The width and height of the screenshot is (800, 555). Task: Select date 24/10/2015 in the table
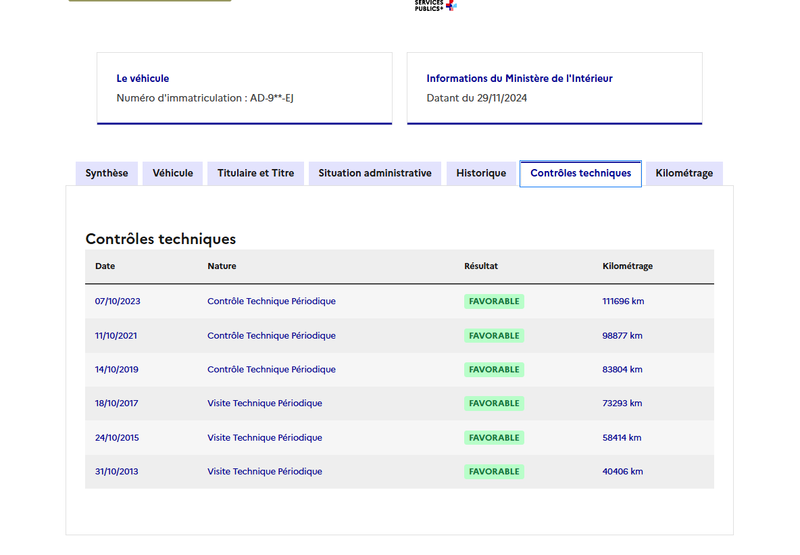117,438
